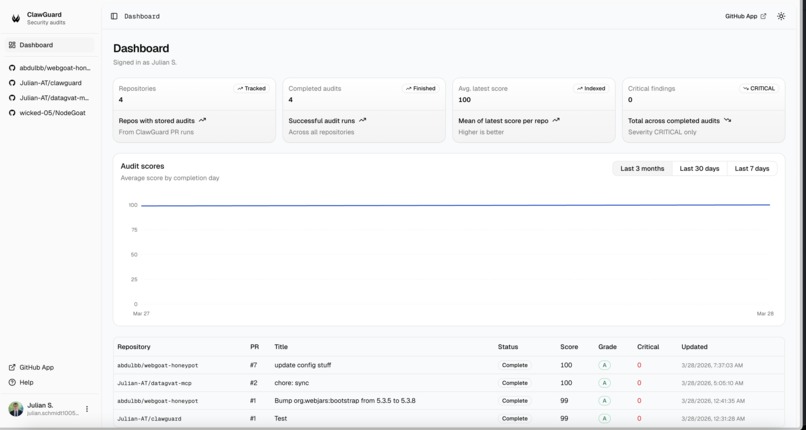Click Complete status of 'chore: sync'
This screenshot has height=430, width=806.
tap(515, 383)
